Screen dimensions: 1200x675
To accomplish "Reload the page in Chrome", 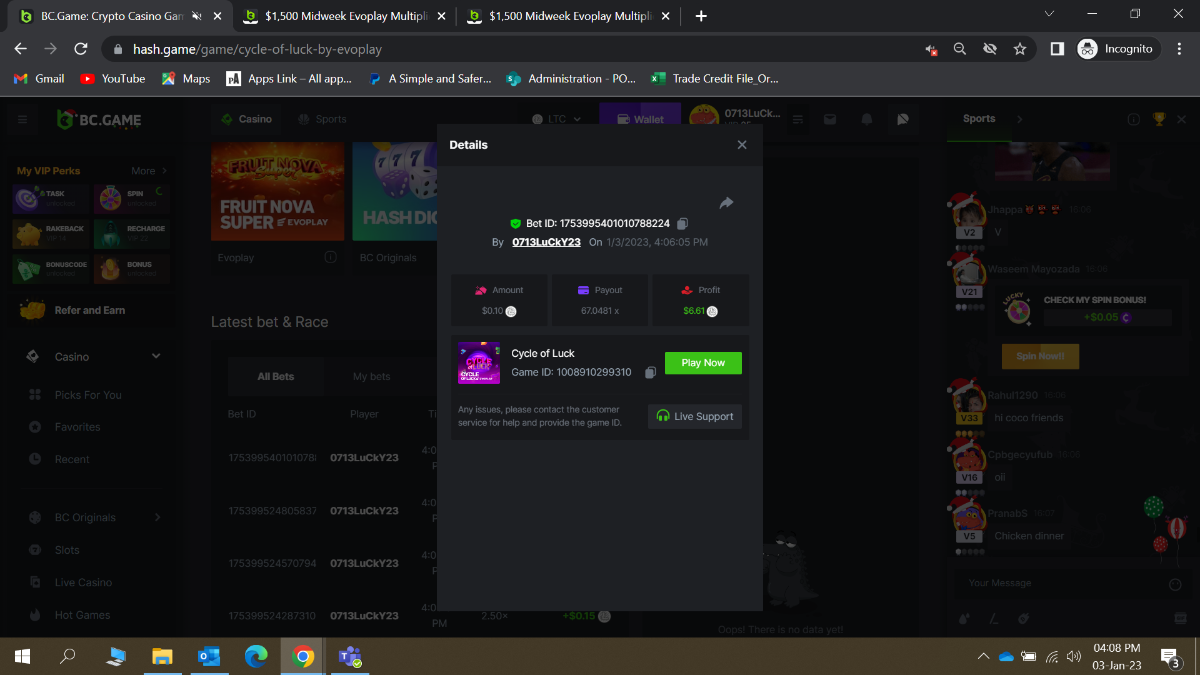I will pos(81,49).
